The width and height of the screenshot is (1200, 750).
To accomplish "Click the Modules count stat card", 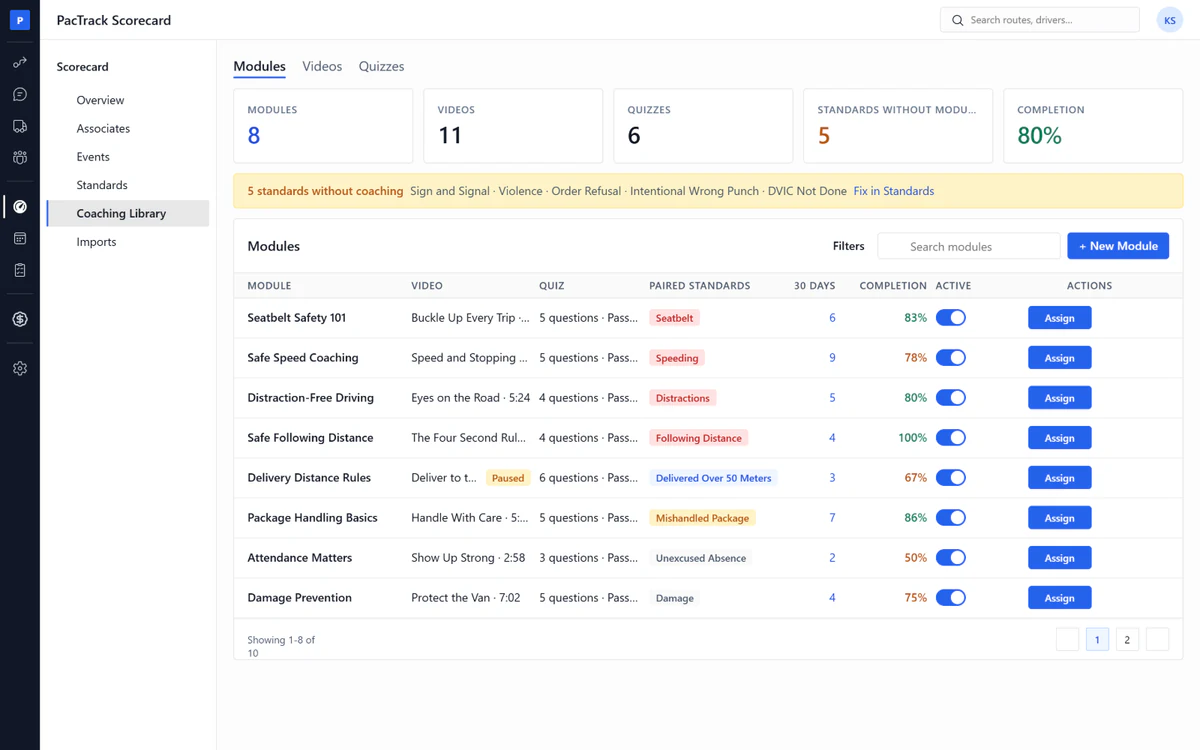I will tap(323, 126).
